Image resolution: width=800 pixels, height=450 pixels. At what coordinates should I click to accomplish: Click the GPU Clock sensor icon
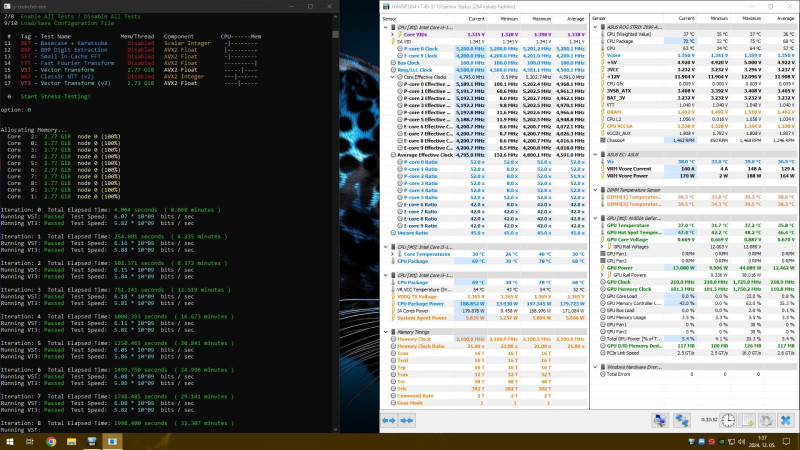pos(603,282)
